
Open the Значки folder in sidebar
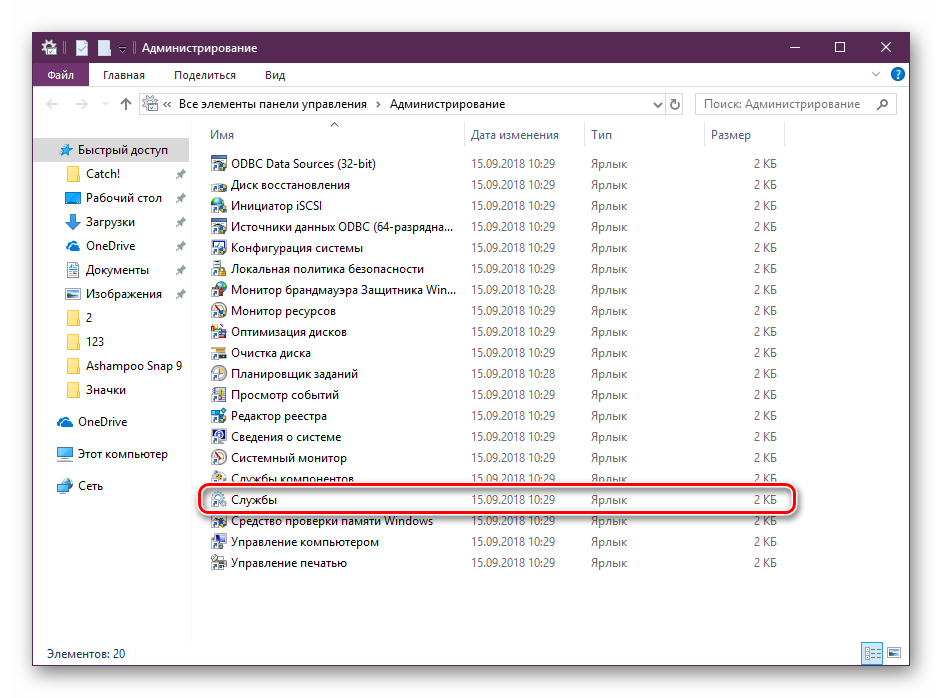106,390
